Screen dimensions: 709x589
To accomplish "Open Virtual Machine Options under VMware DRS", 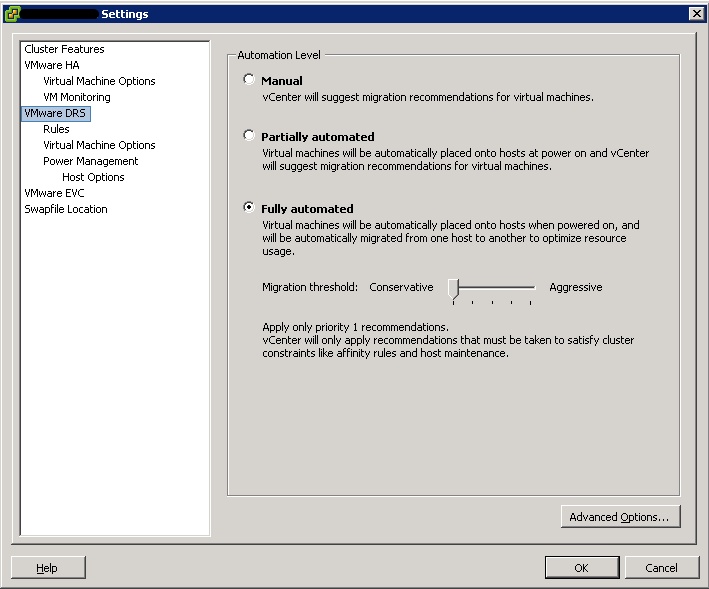I will (x=99, y=145).
